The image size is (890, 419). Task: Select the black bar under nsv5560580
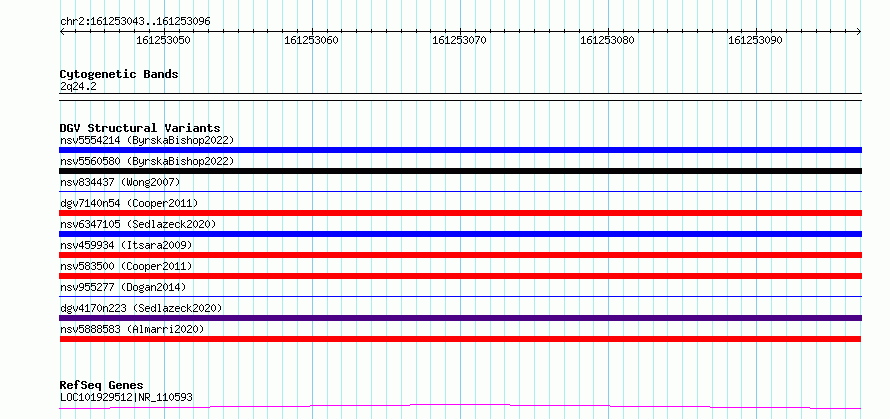coord(460,171)
